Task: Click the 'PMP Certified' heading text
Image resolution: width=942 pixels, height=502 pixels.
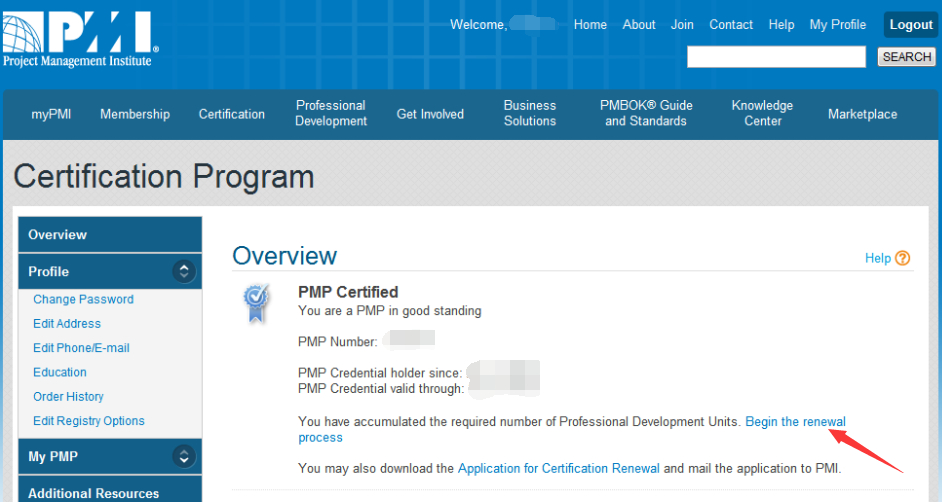Action: [348, 292]
